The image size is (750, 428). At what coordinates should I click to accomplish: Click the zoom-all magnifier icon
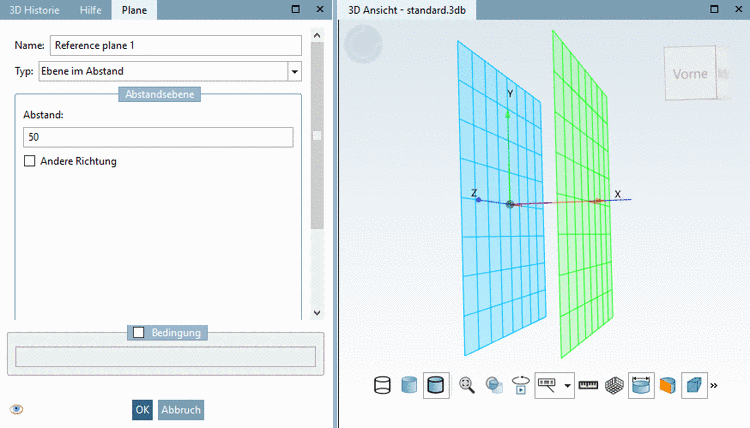point(467,385)
